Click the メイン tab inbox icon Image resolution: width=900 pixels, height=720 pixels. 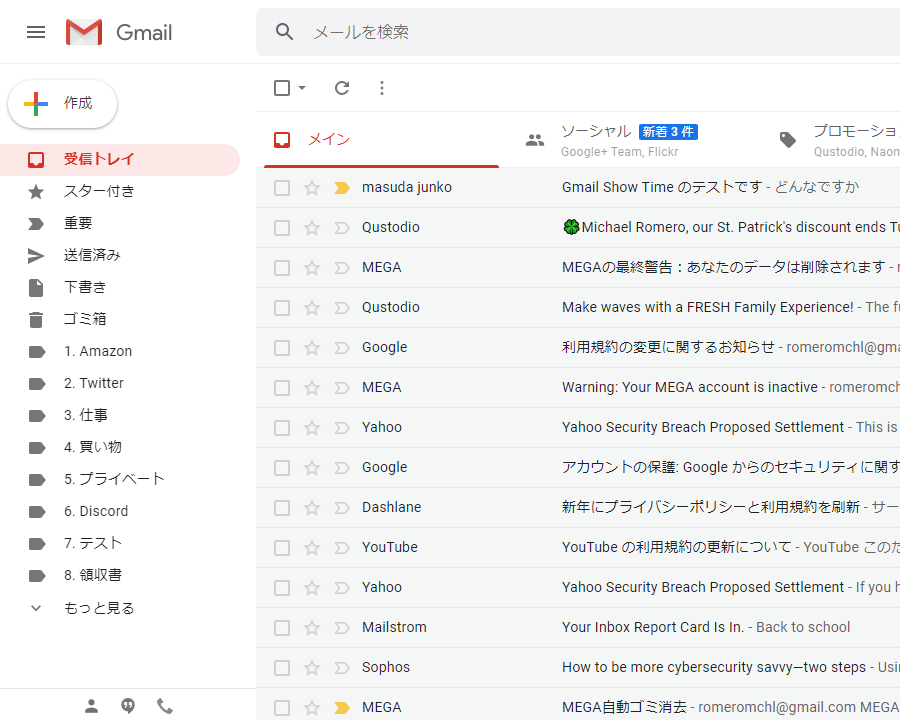coord(282,140)
